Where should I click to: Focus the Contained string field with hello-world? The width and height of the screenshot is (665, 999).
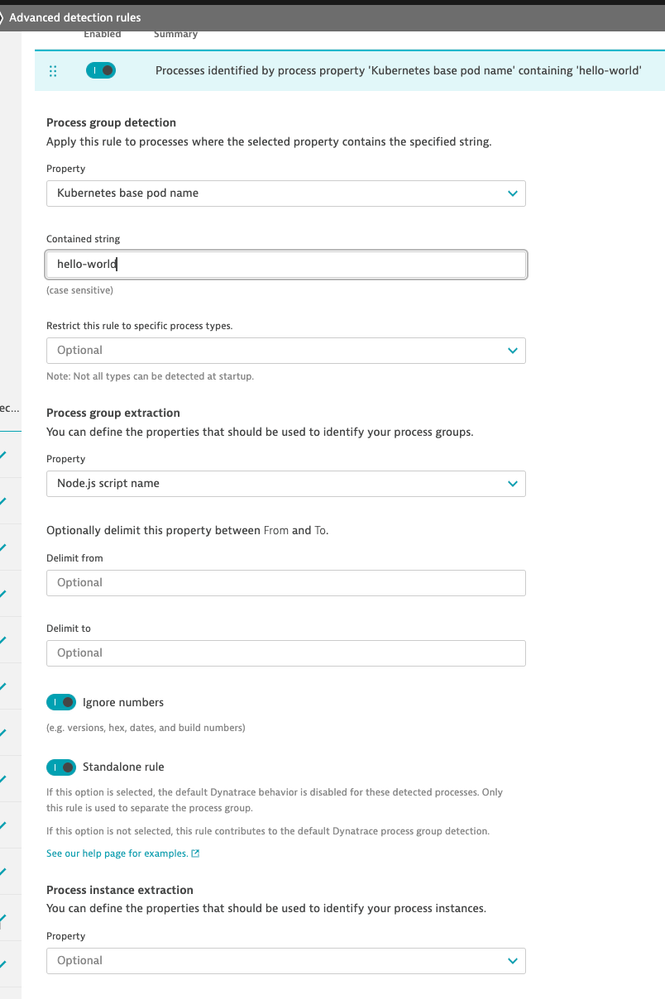pos(286,264)
